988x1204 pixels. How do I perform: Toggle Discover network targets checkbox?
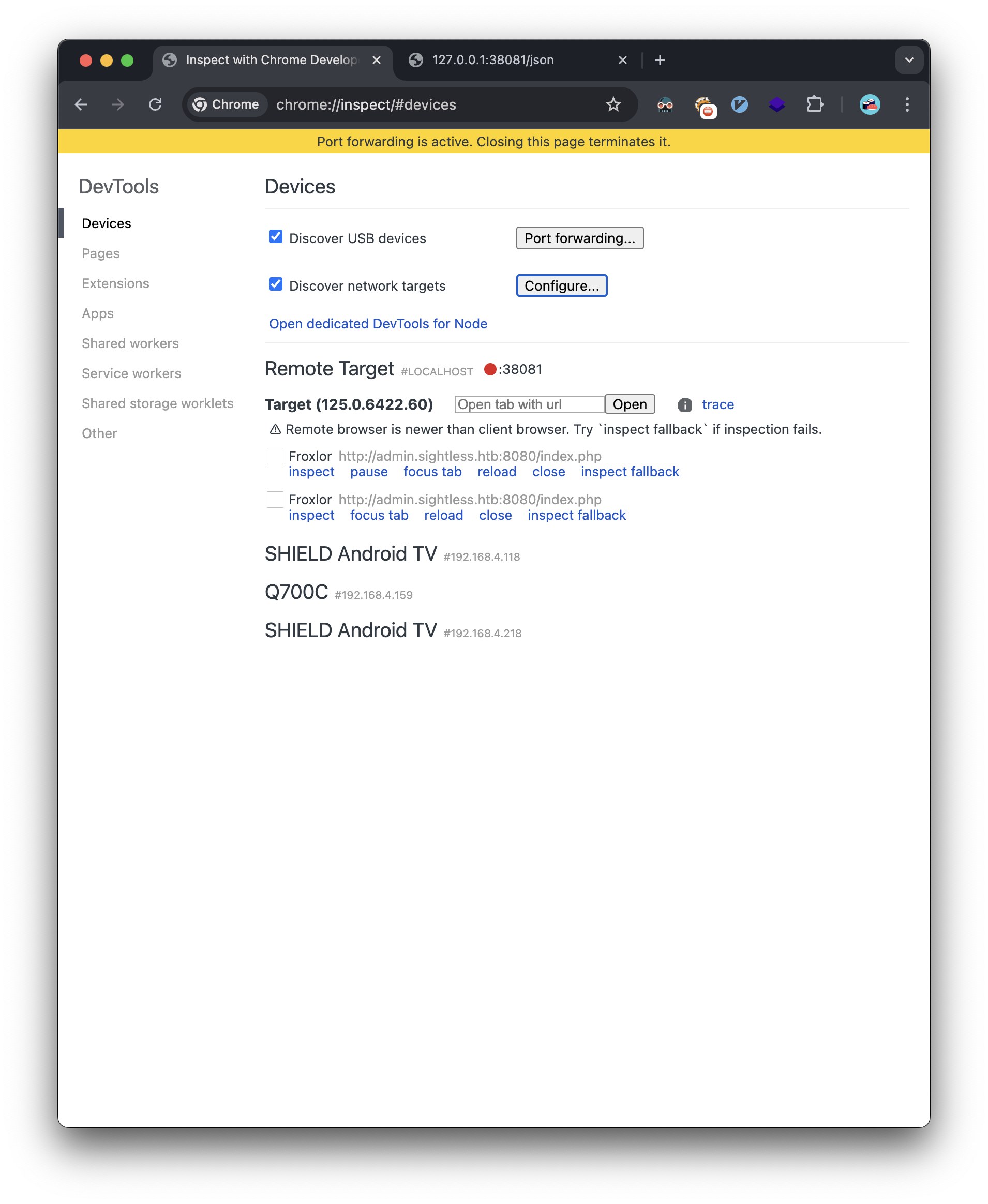tap(276, 284)
